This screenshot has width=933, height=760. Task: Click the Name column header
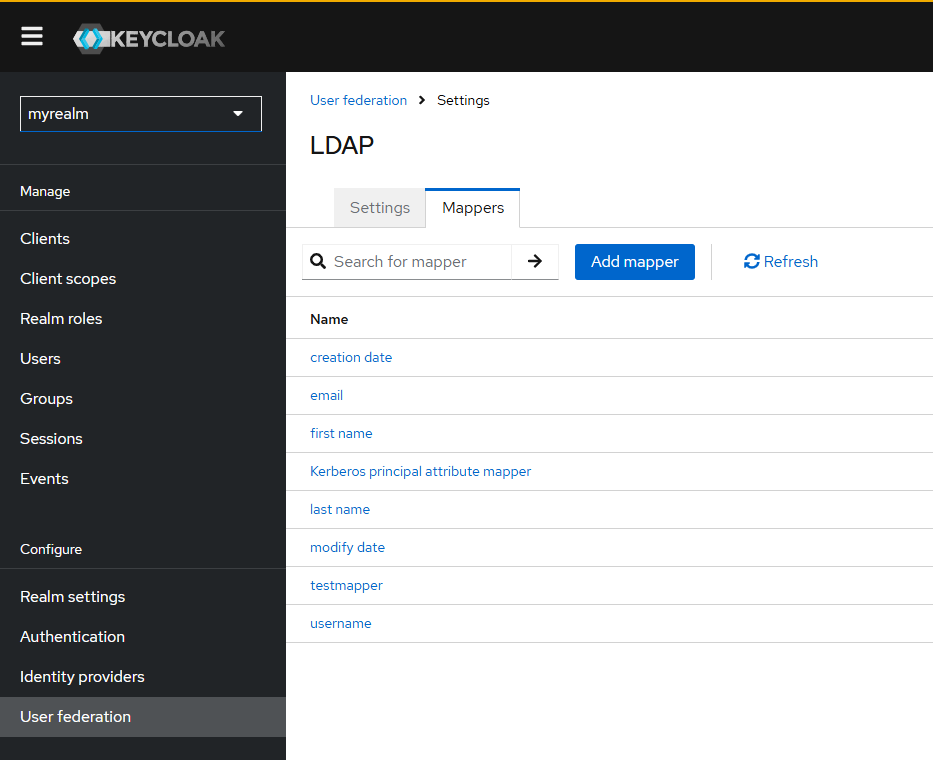(329, 319)
